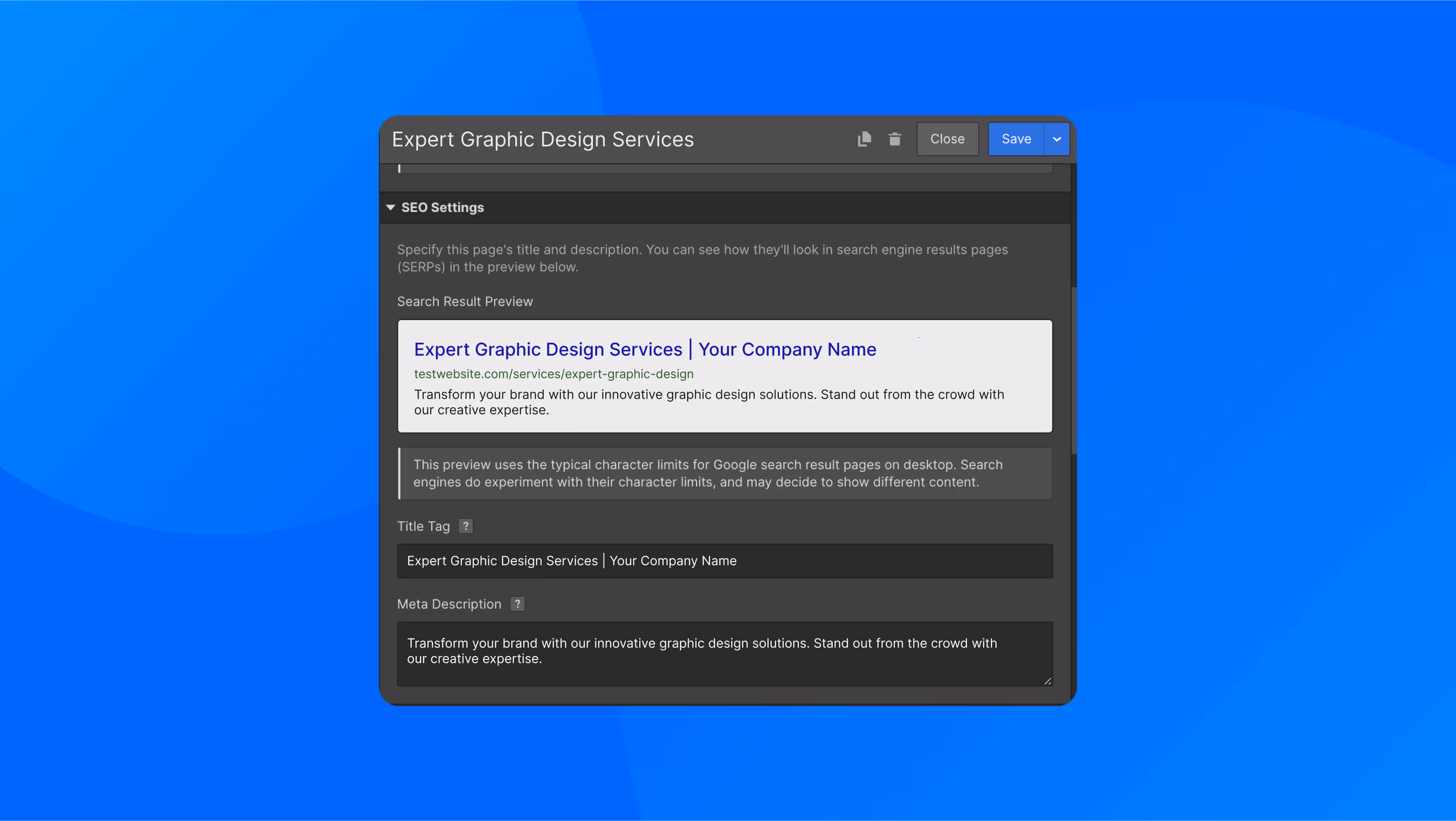Focus the Meta Description text area
The image size is (1456, 821).
click(x=725, y=654)
